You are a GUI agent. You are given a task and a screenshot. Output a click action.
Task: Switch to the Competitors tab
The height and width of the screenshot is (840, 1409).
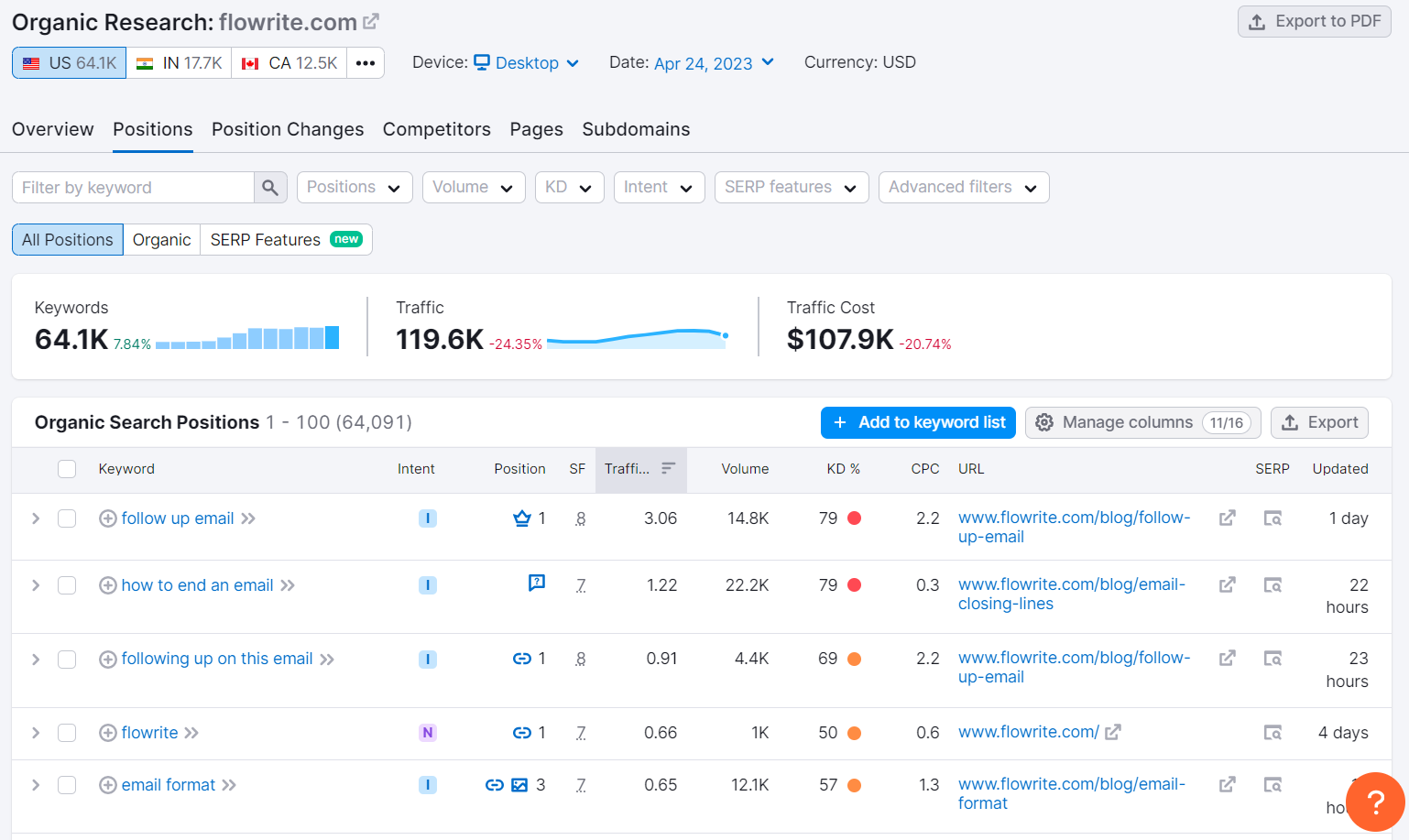(x=437, y=129)
